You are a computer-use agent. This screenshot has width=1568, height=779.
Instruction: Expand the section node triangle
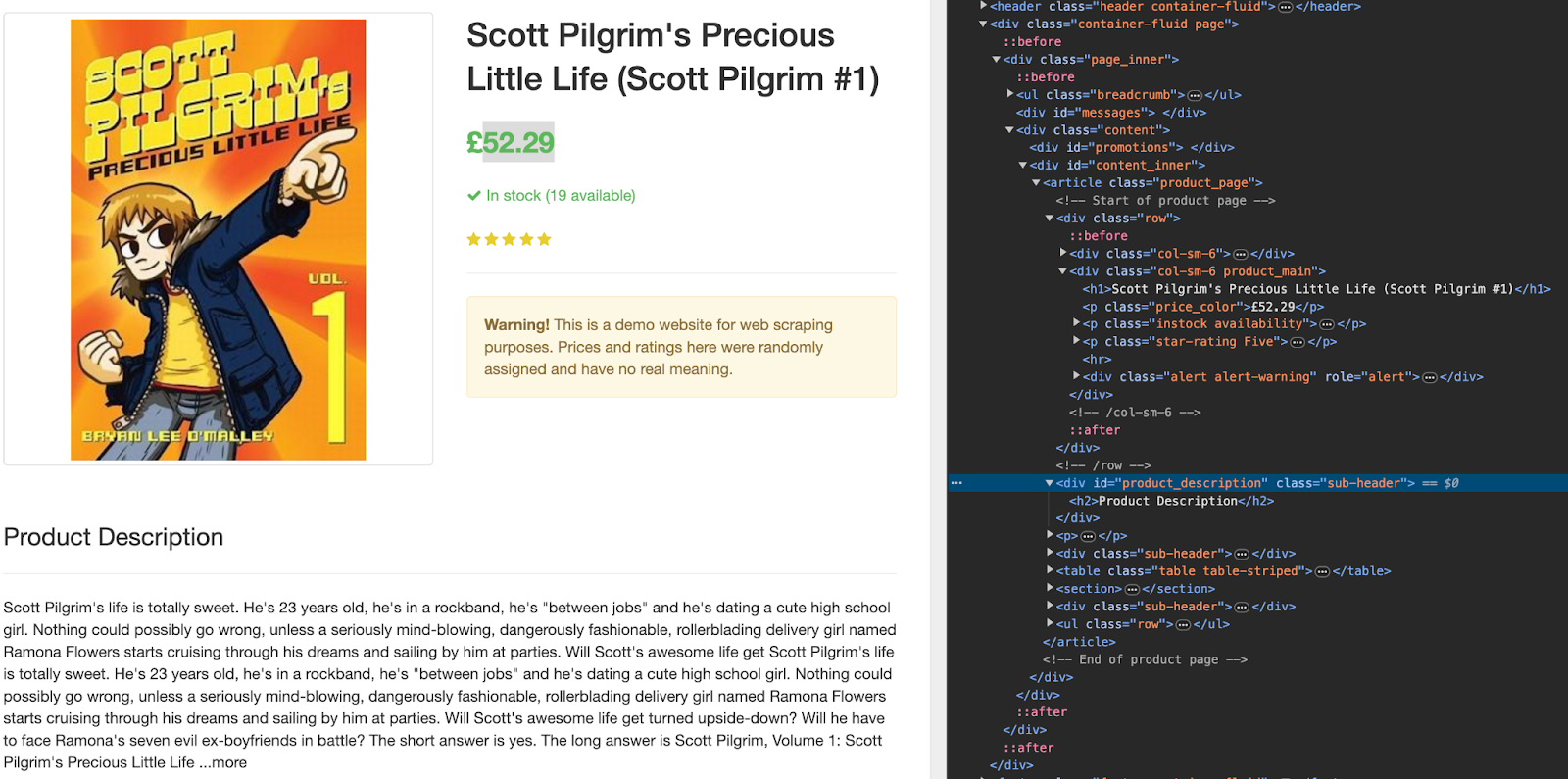click(x=1050, y=588)
